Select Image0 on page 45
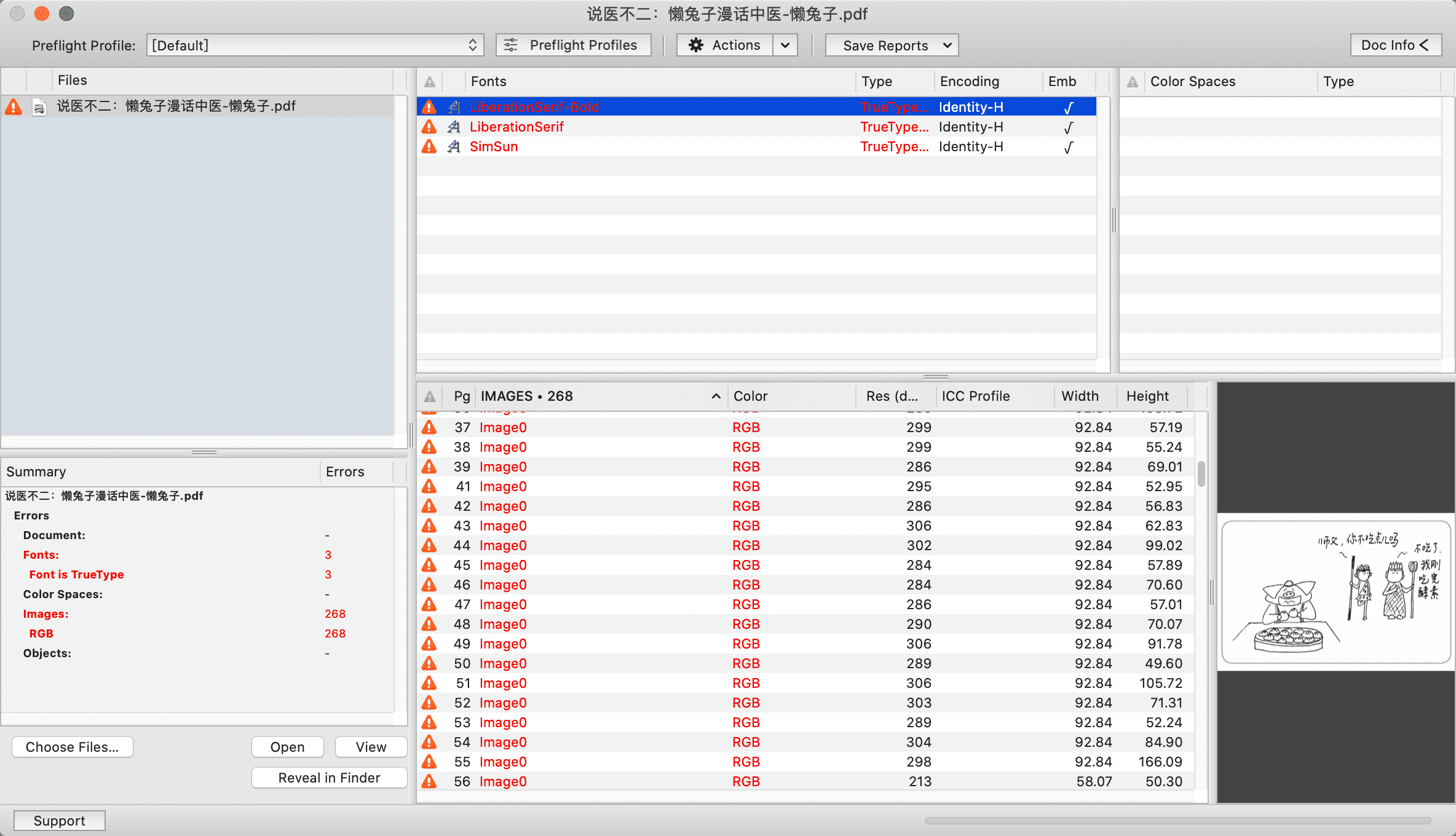 [x=503, y=565]
